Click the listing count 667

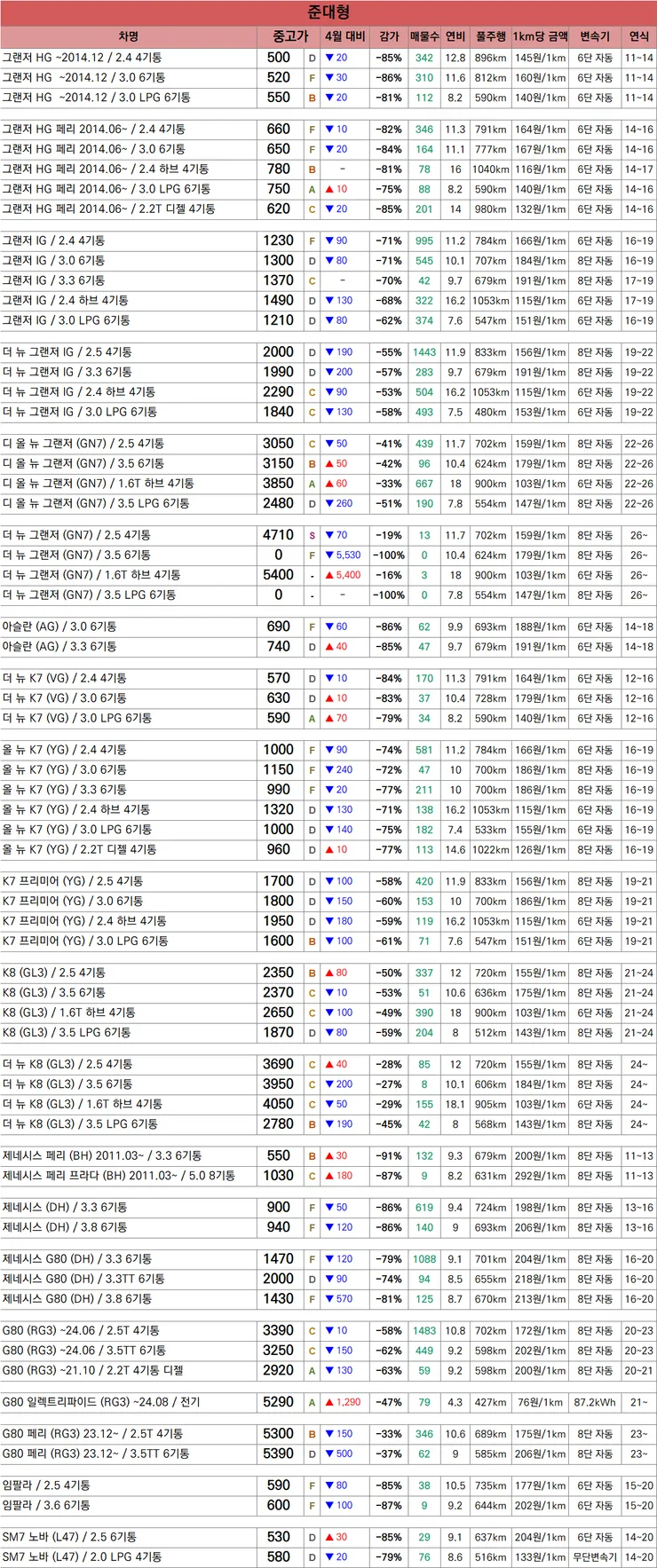[x=424, y=484]
